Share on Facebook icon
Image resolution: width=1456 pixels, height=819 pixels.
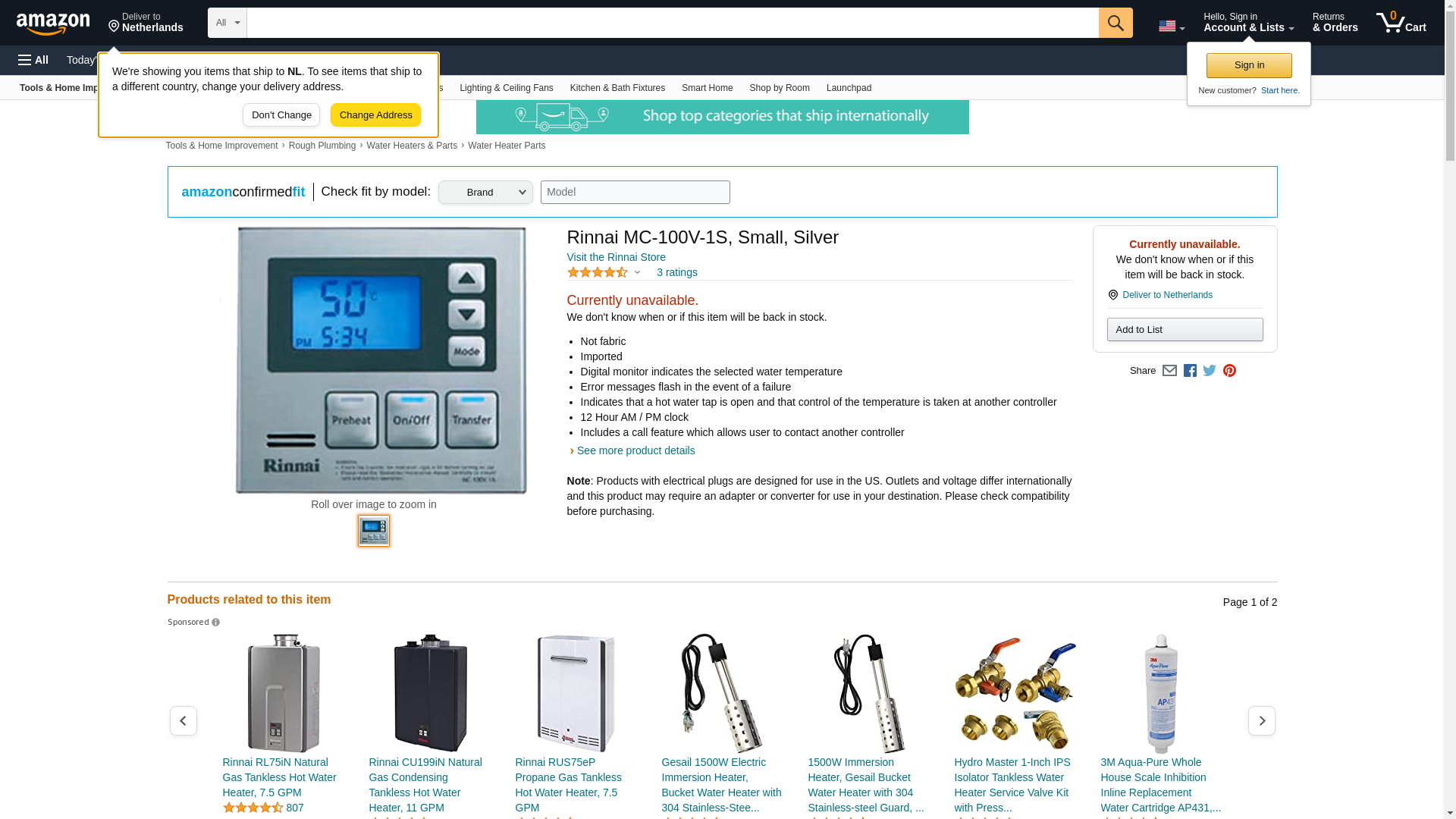click(x=1190, y=371)
